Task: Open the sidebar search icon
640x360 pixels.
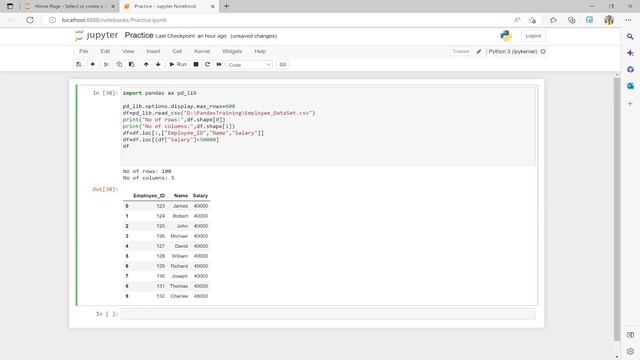Action: [x=630, y=37]
